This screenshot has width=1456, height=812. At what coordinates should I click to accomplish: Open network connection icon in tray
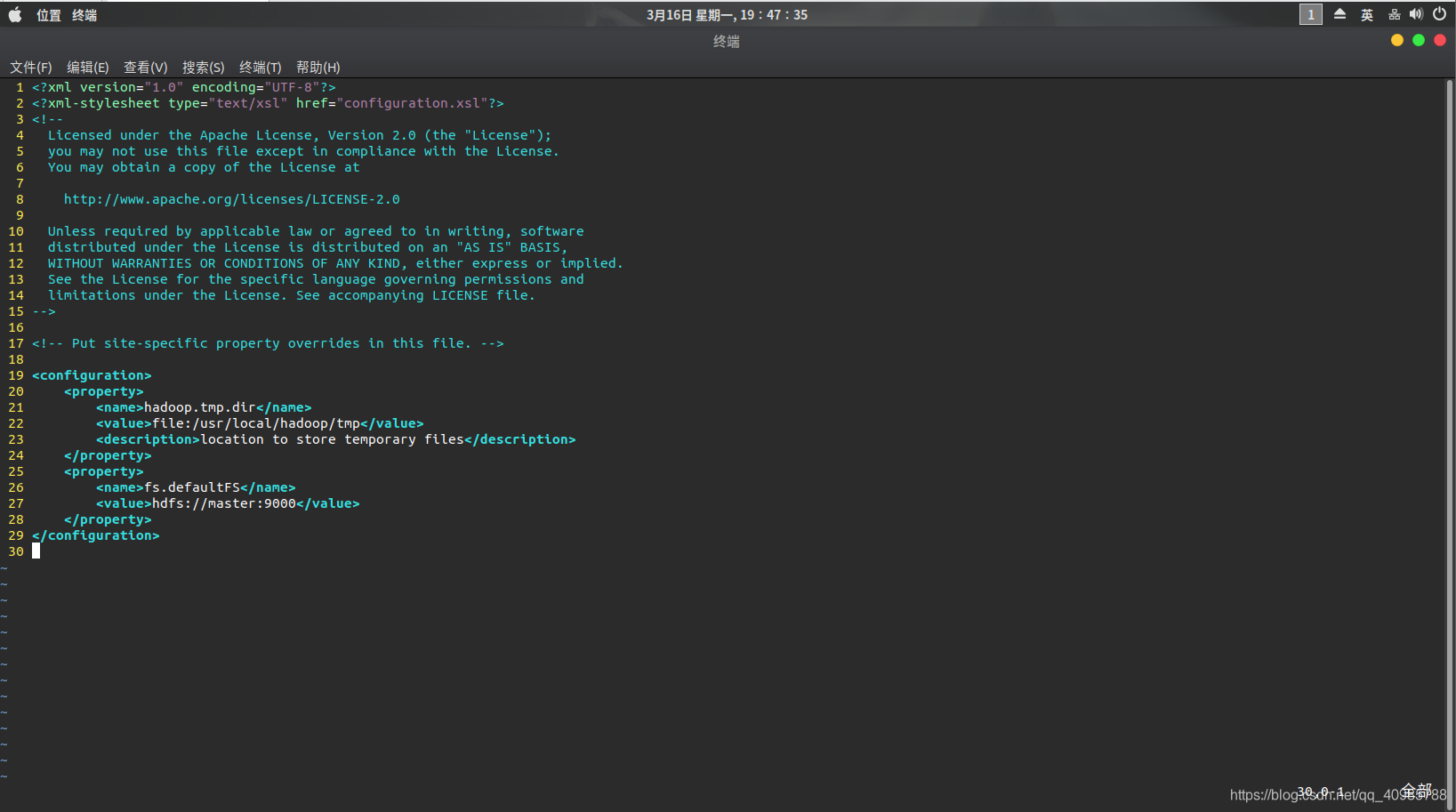point(1394,14)
